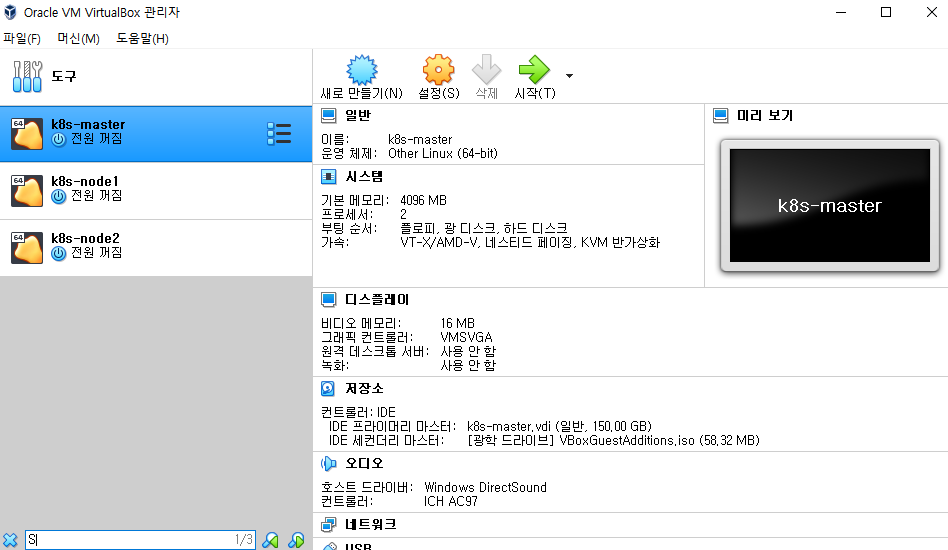This screenshot has height=550, width=948.
Task: Select the k8s-node1 VM icon
Action: coord(27,190)
